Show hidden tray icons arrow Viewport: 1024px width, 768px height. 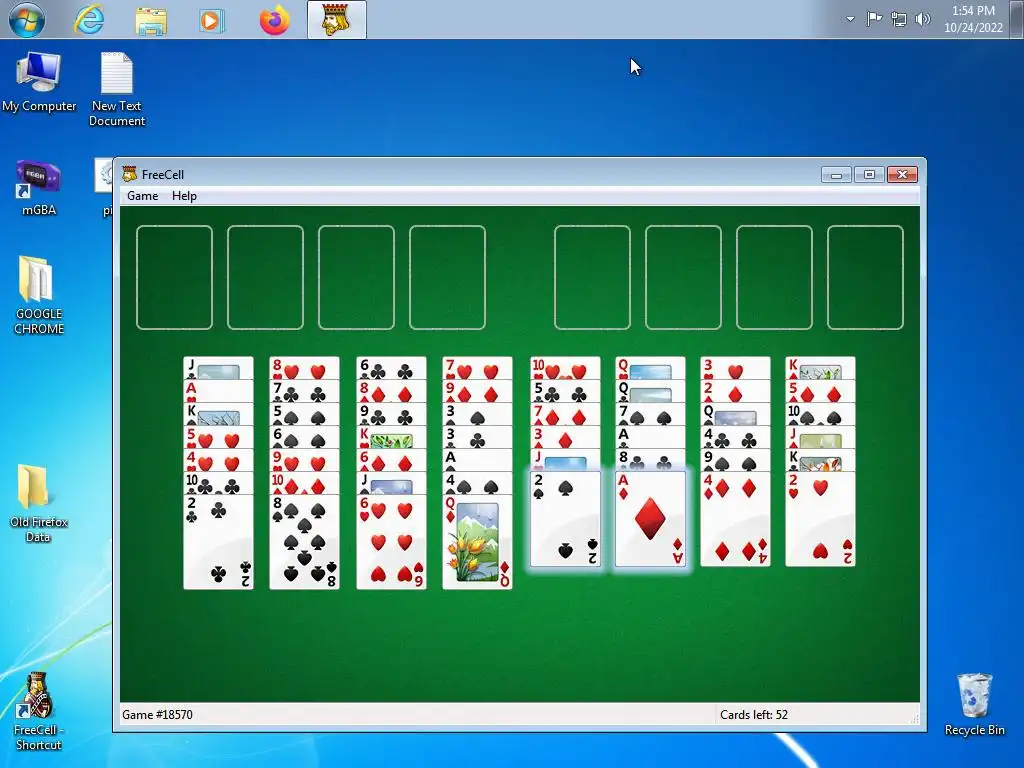850,19
